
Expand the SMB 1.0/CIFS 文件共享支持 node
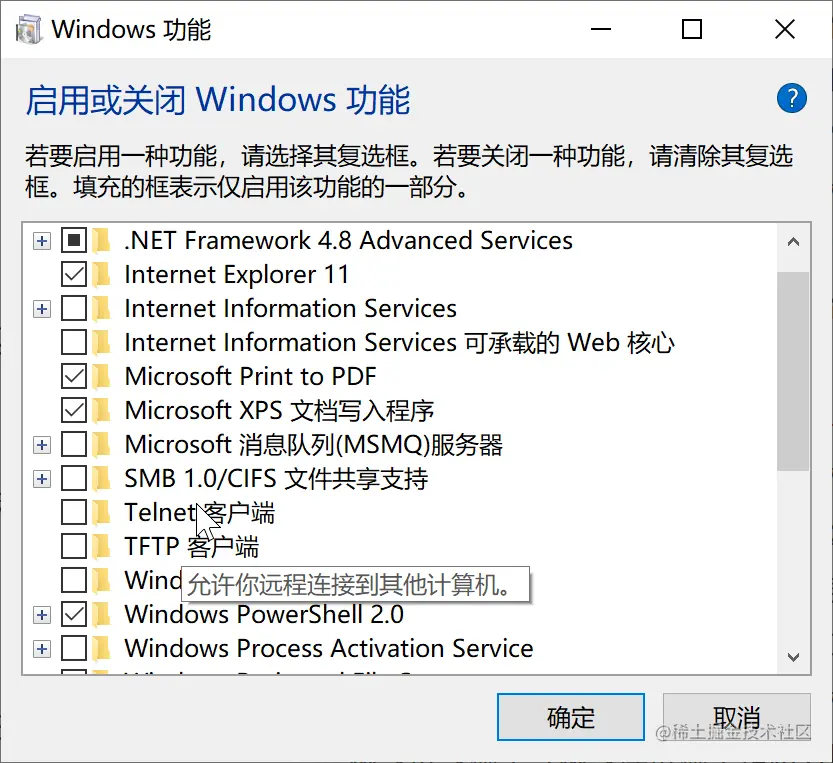pyautogui.click(x=41, y=478)
